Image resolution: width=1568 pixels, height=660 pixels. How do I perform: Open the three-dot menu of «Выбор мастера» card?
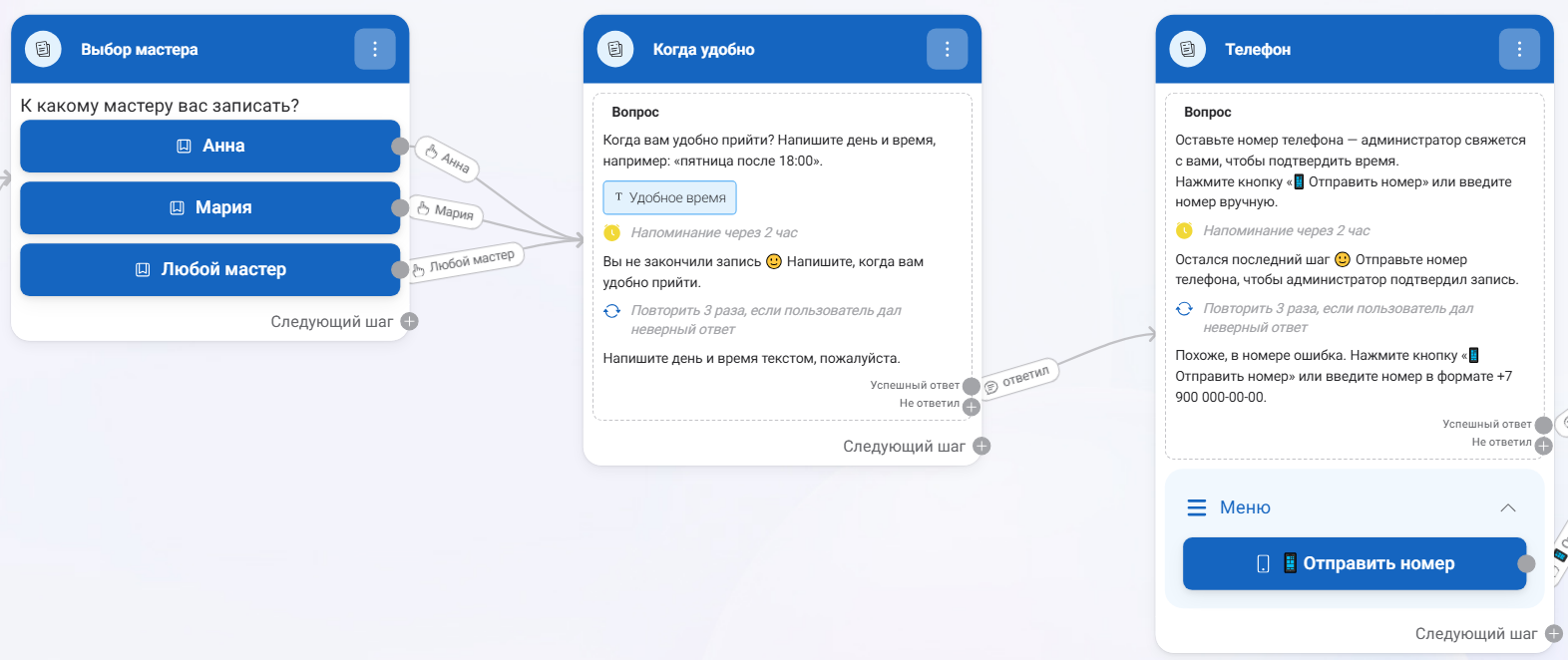[375, 49]
